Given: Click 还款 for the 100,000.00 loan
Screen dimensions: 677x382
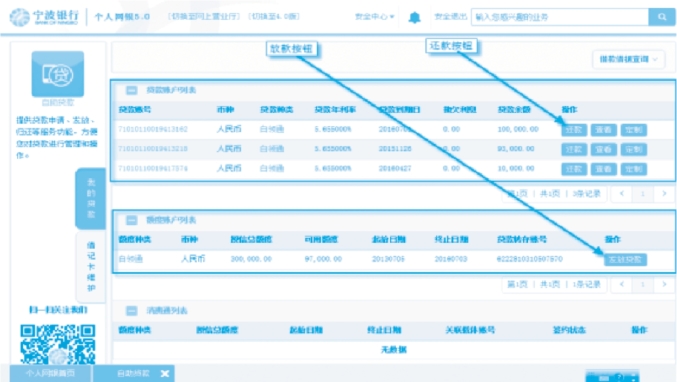Looking at the screenshot, I should [x=574, y=129].
